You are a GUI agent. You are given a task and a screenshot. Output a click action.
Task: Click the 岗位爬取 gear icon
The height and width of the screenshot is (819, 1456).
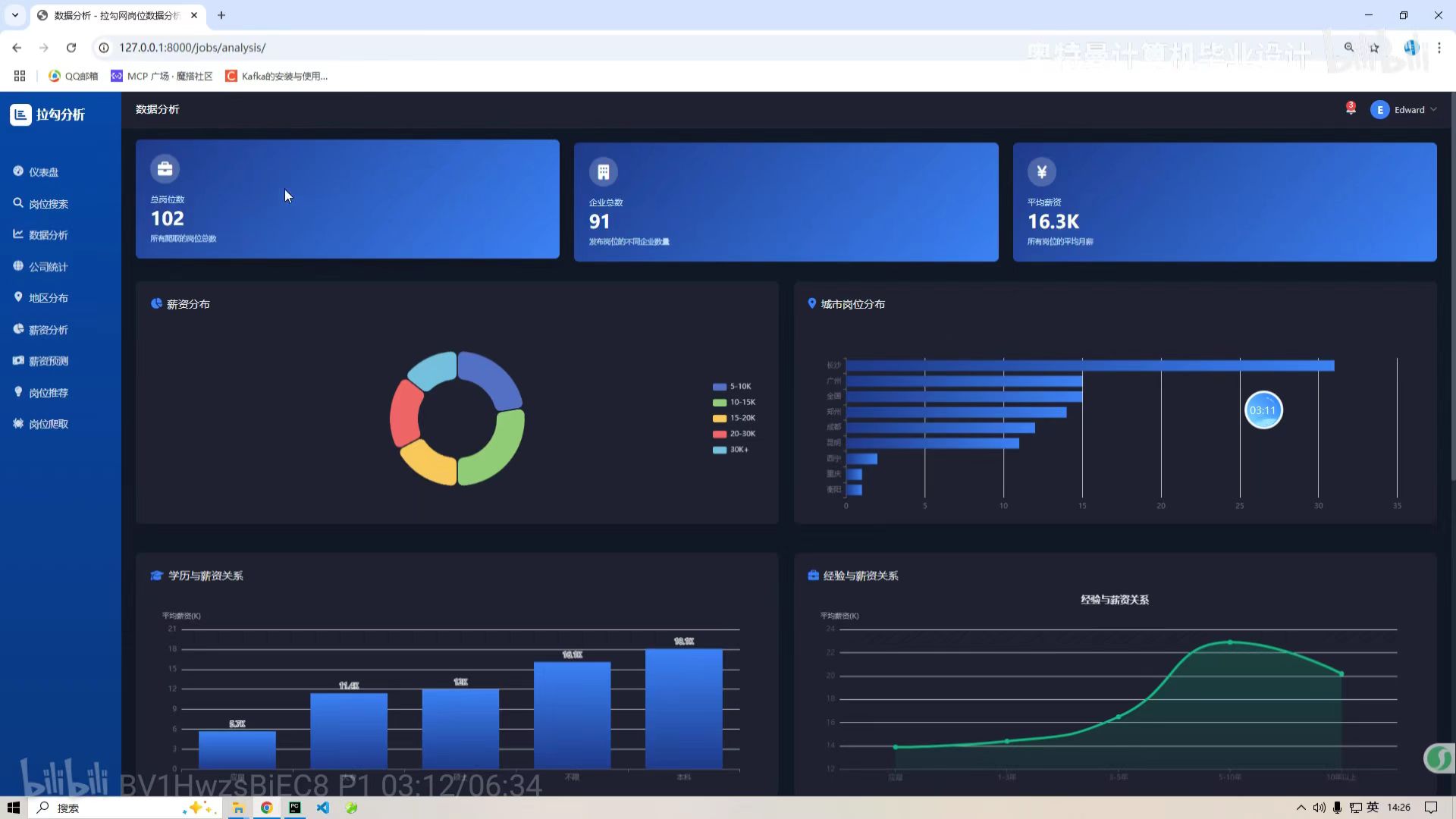point(18,424)
